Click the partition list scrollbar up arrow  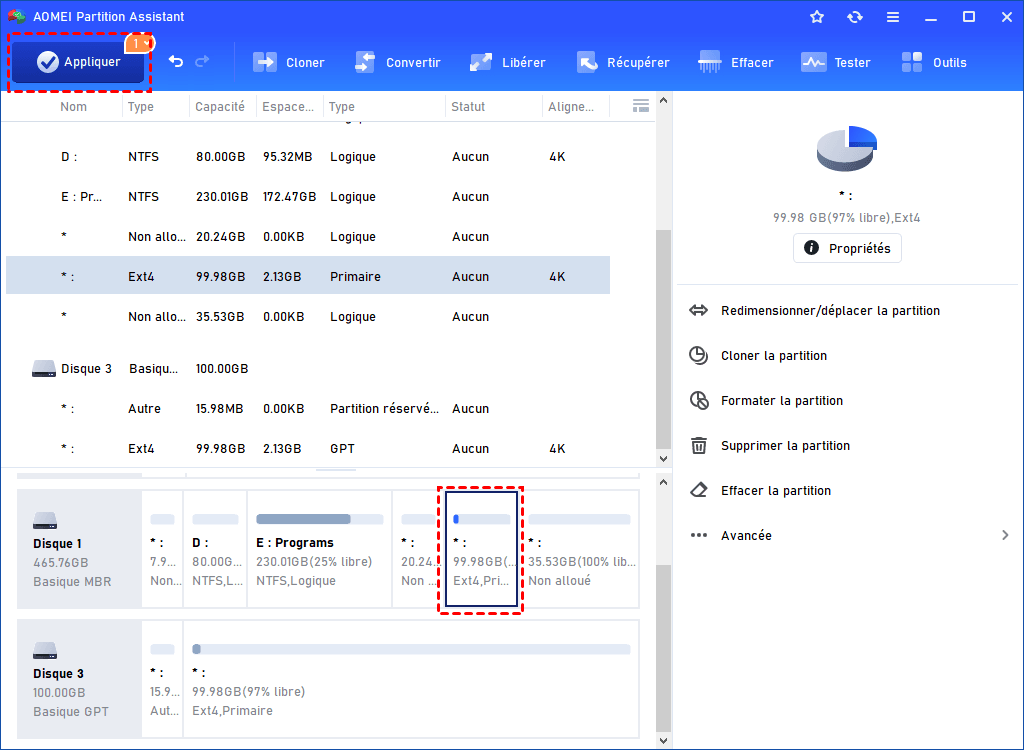(664, 101)
